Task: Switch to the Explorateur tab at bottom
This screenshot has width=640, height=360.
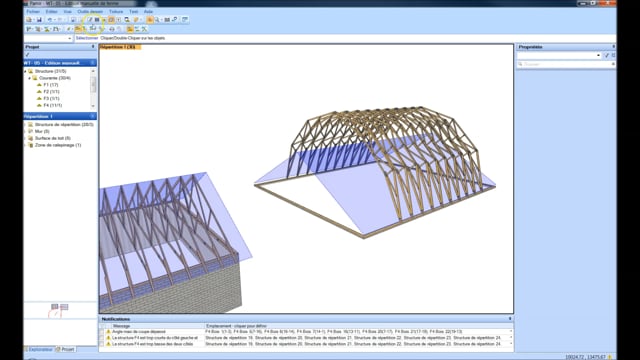Action: 38,349
